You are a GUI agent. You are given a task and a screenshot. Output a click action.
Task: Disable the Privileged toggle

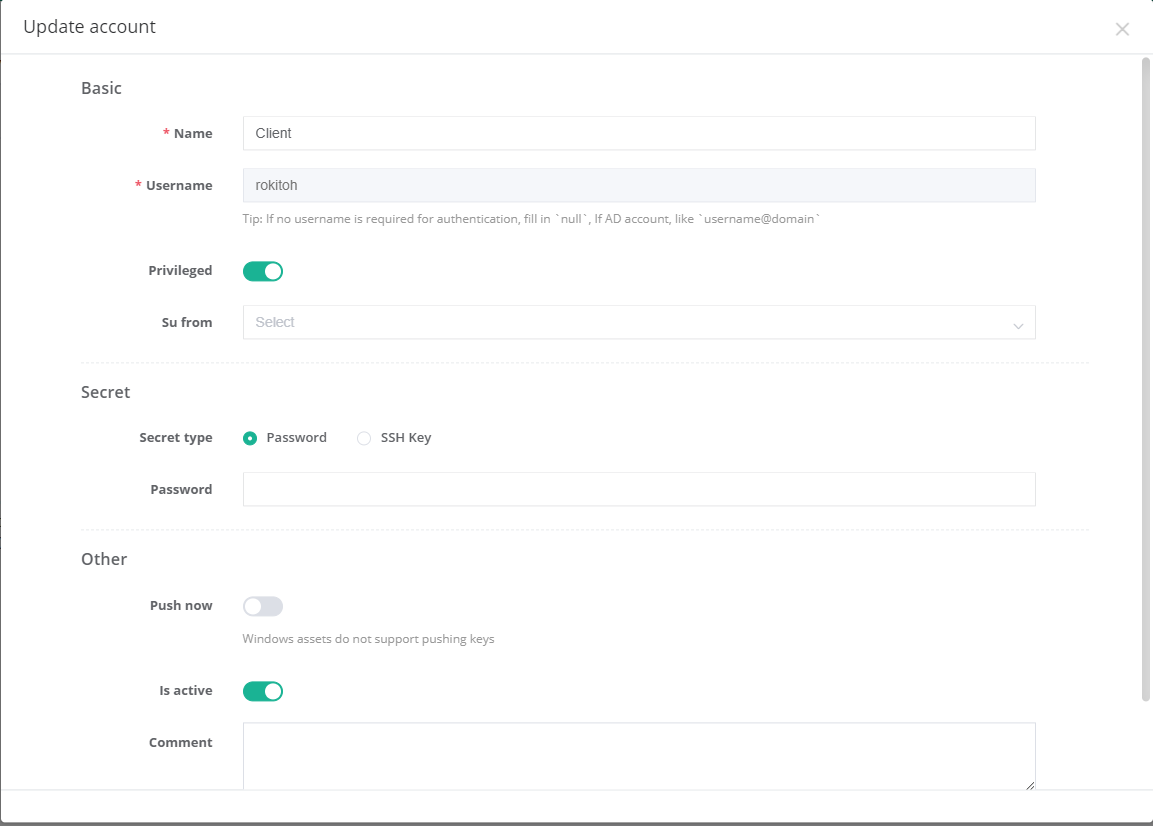tap(263, 271)
